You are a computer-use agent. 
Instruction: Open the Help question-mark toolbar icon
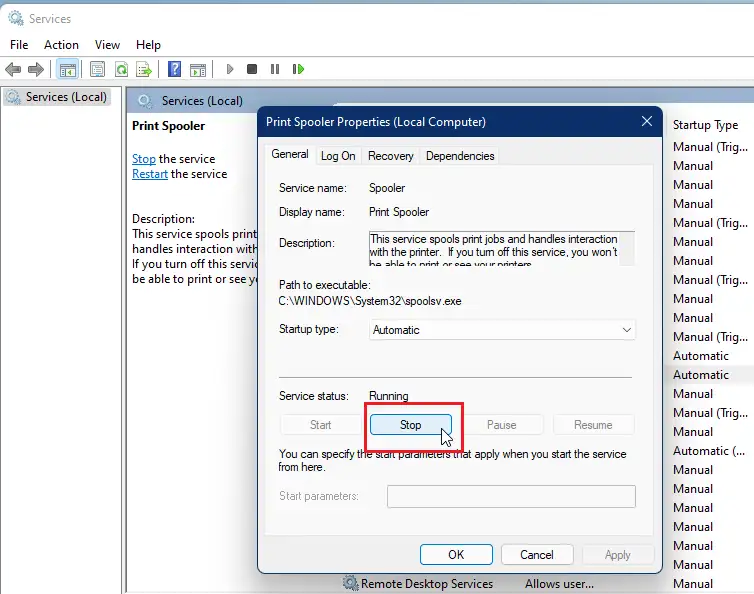coord(174,69)
